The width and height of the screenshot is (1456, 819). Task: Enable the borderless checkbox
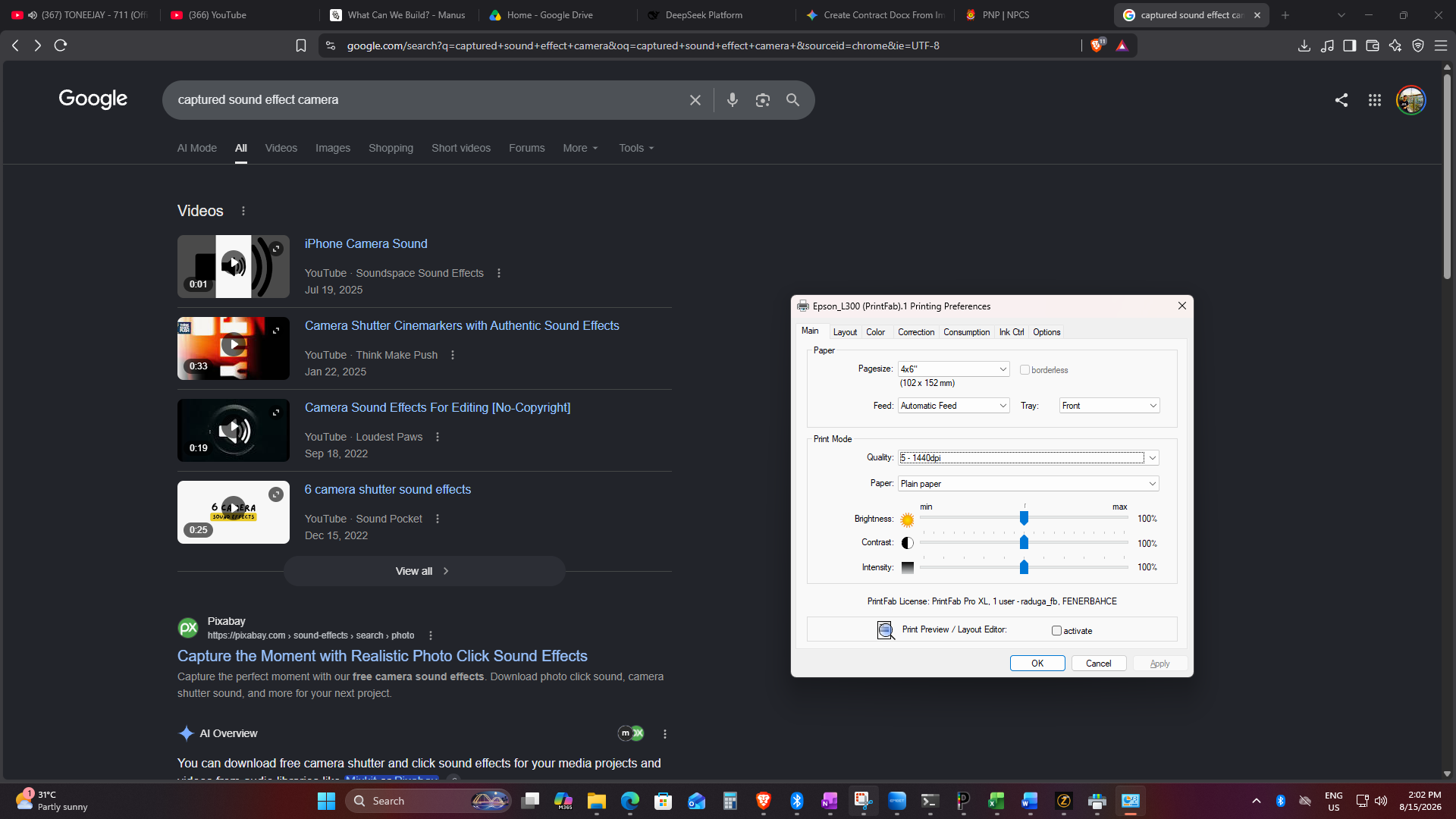[1025, 370]
